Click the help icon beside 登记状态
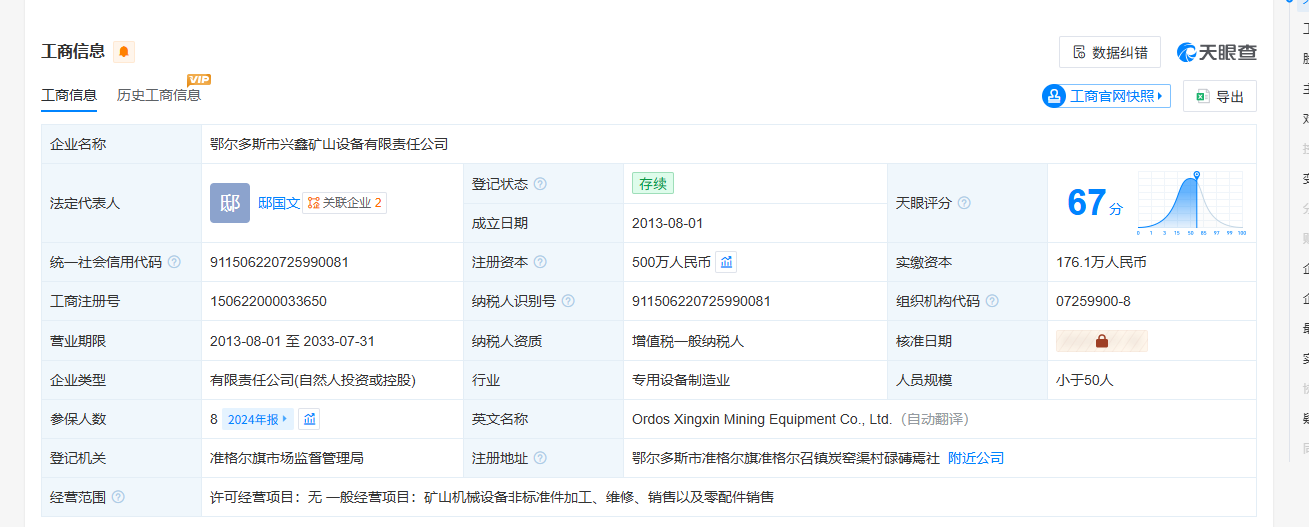This screenshot has width=1309, height=527. pyautogui.click(x=540, y=184)
